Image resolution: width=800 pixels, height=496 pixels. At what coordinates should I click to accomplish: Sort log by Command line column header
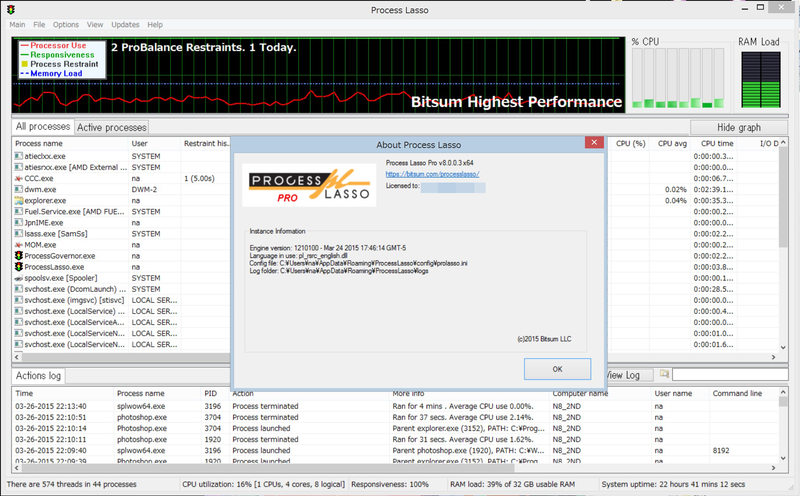[x=744, y=393]
